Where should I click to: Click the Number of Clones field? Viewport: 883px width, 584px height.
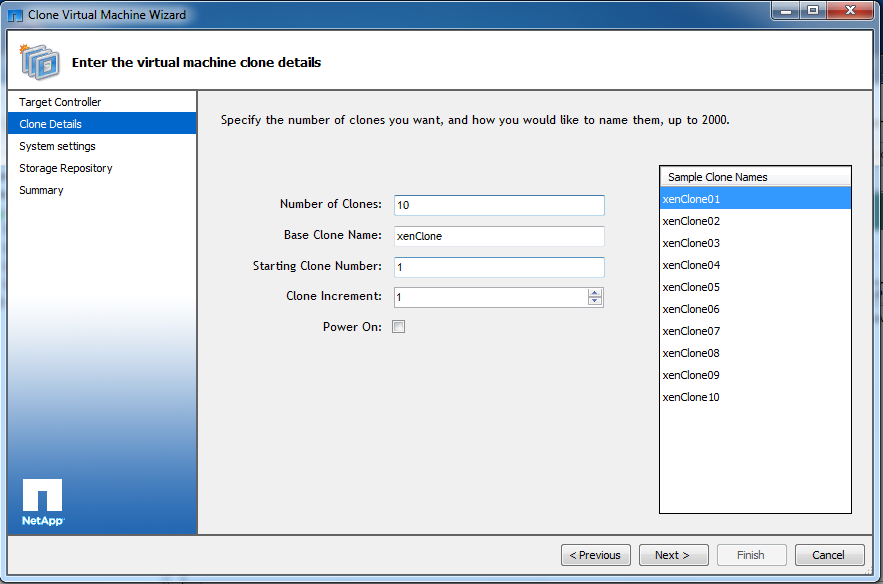point(499,205)
